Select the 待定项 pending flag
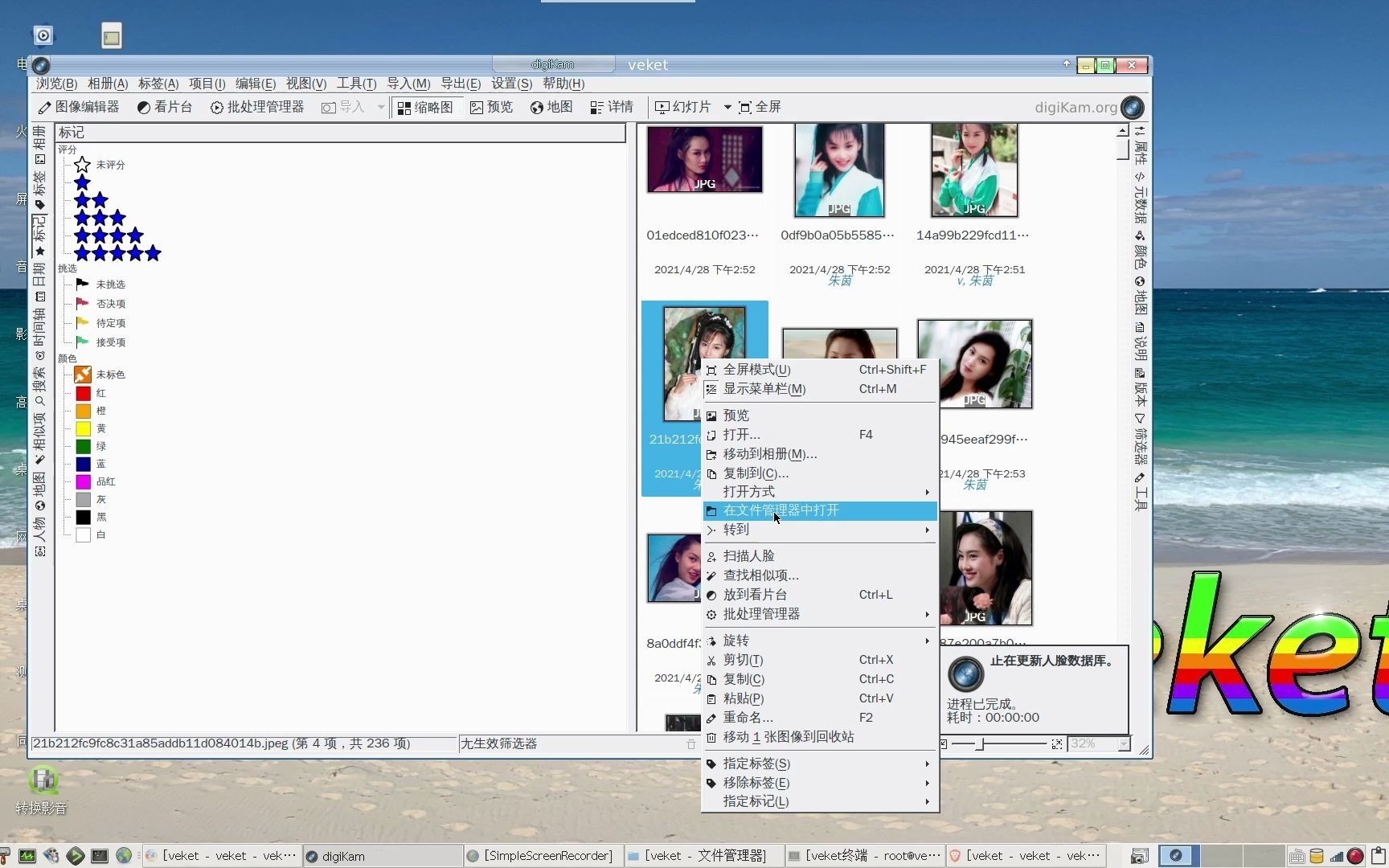 pyautogui.click(x=100, y=322)
